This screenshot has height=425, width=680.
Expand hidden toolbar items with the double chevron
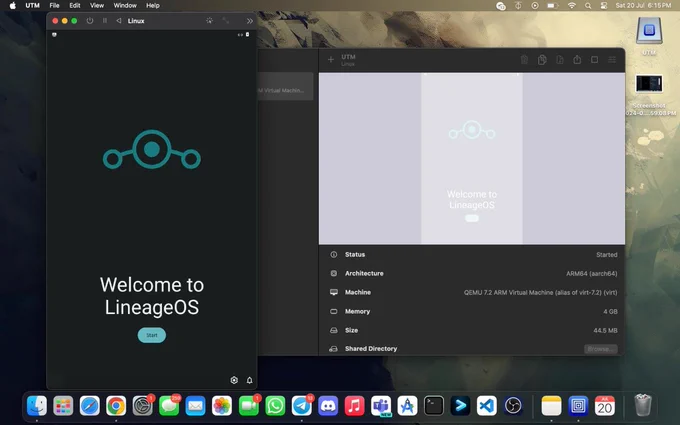[x=250, y=21]
